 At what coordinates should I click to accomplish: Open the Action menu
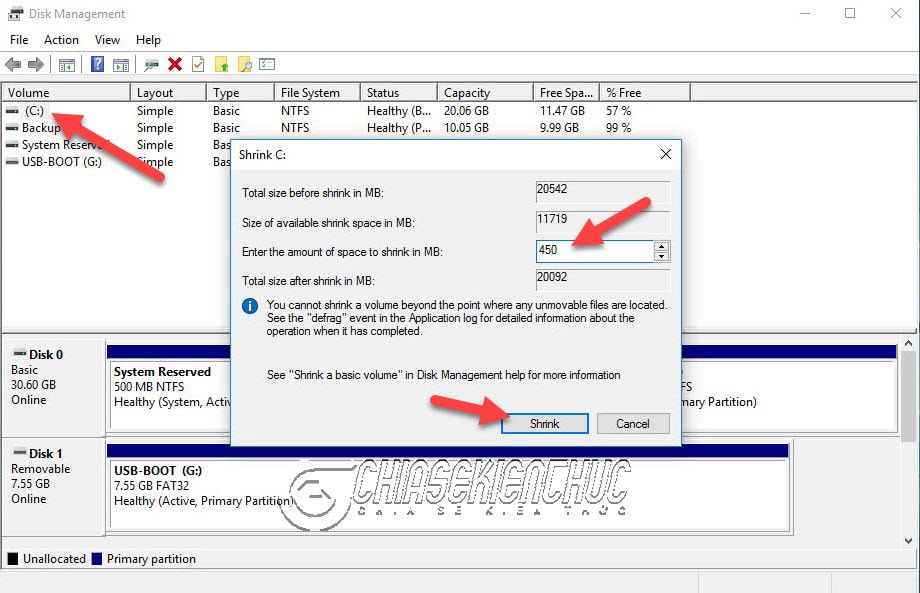[61, 40]
